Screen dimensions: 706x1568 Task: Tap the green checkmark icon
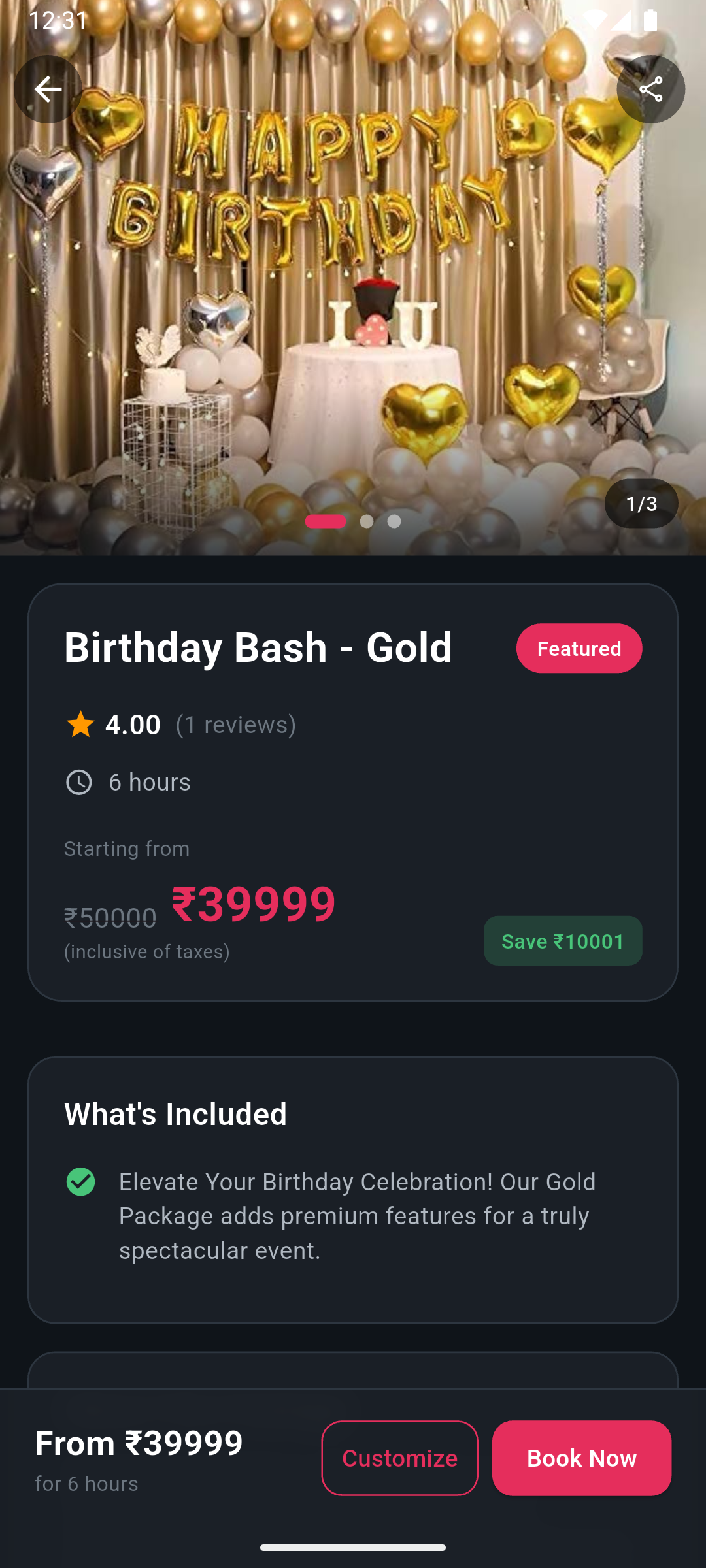click(x=81, y=1182)
